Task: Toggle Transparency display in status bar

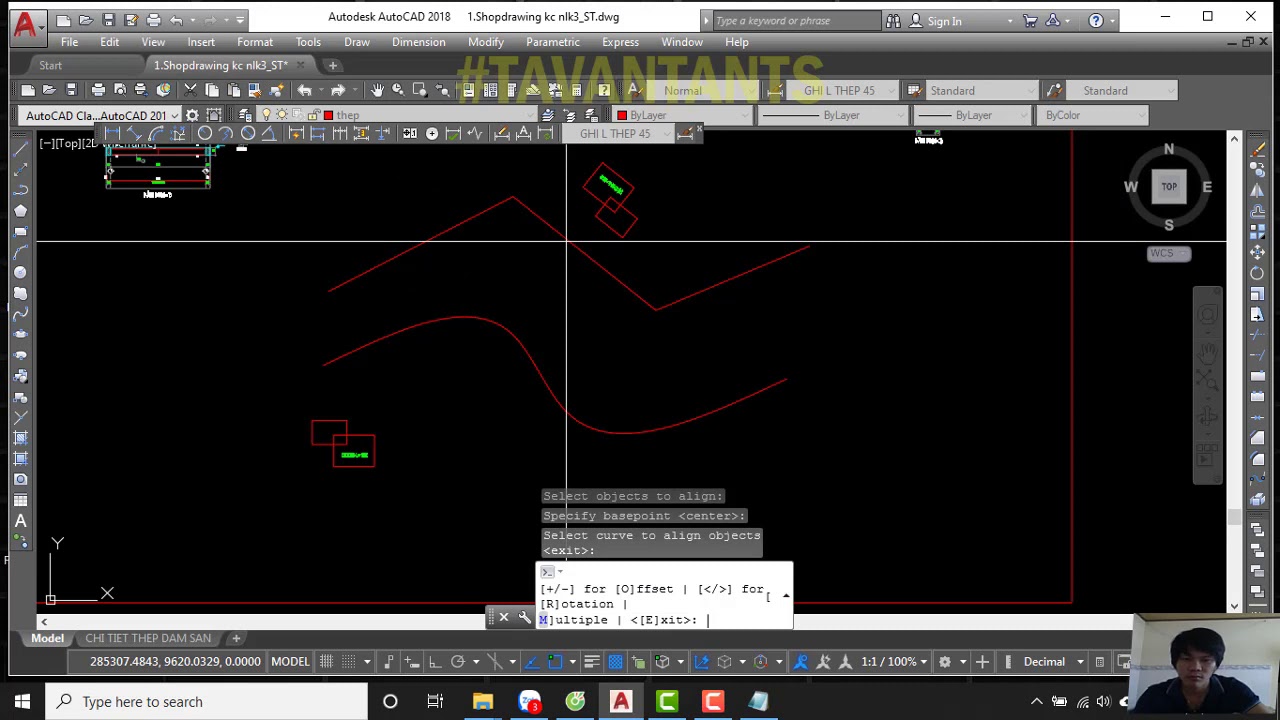Action: pyautogui.click(x=615, y=662)
